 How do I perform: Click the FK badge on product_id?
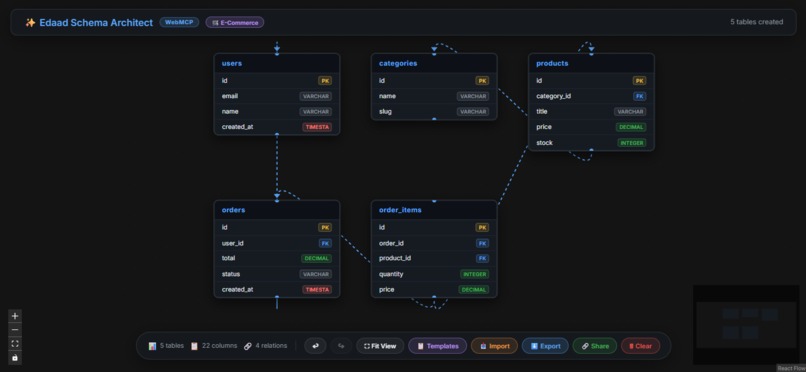(x=483, y=258)
